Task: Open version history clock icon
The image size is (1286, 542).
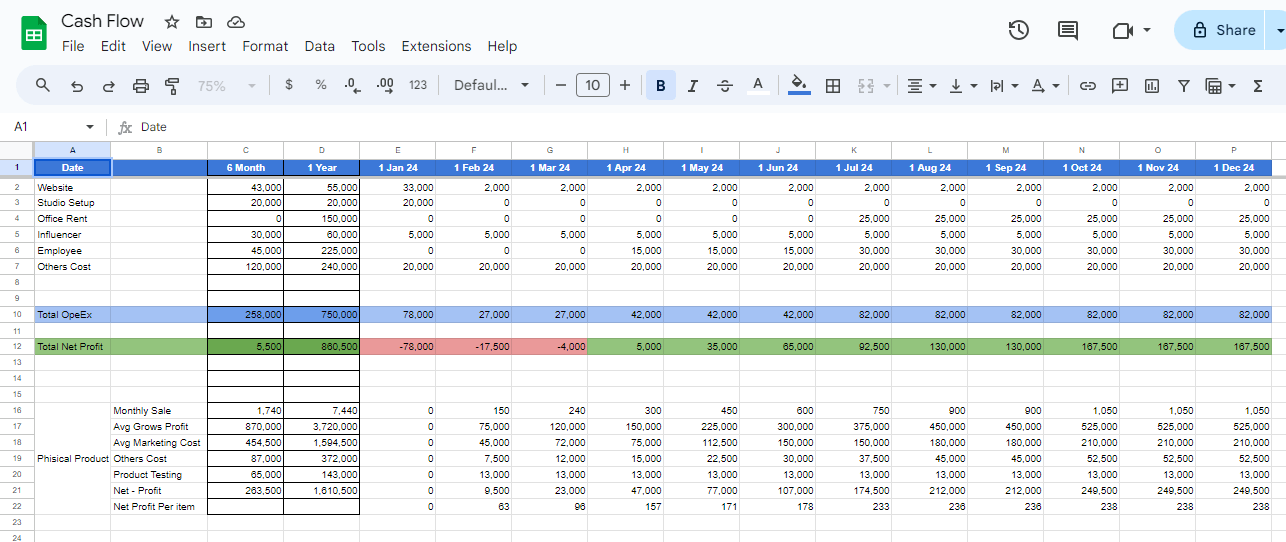Action: pos(1018,30)
